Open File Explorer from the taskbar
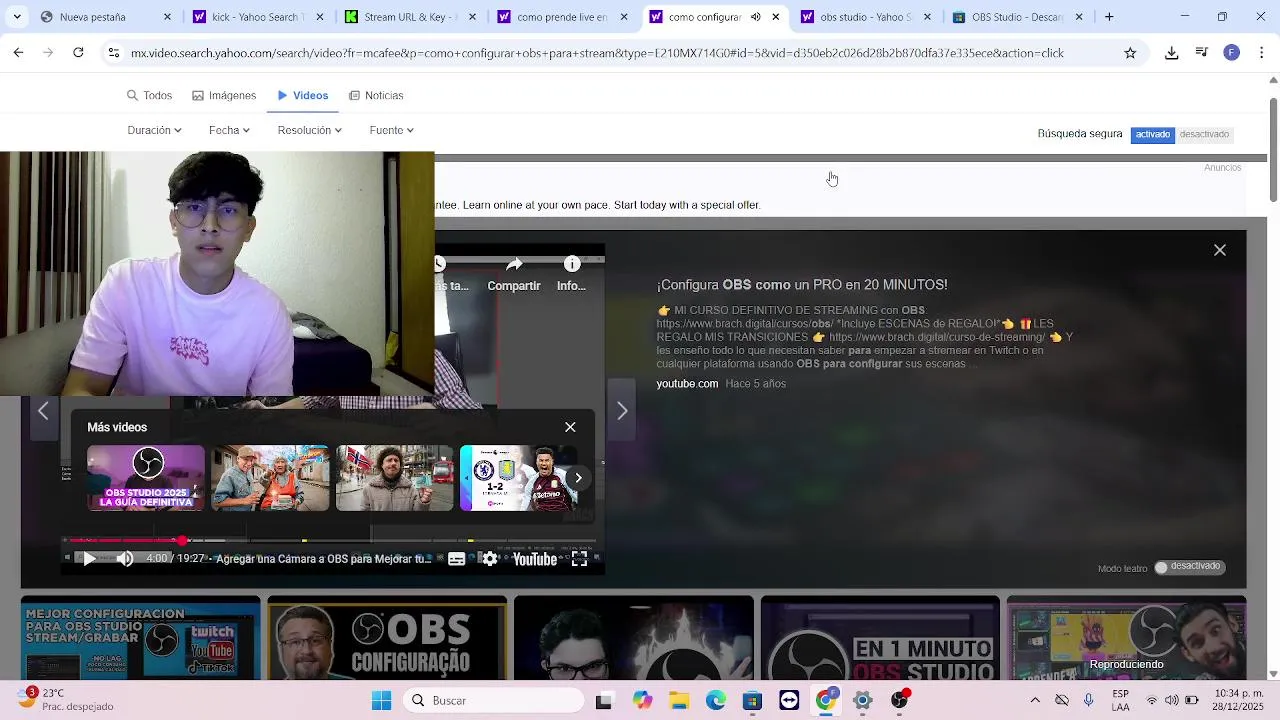 679,701
